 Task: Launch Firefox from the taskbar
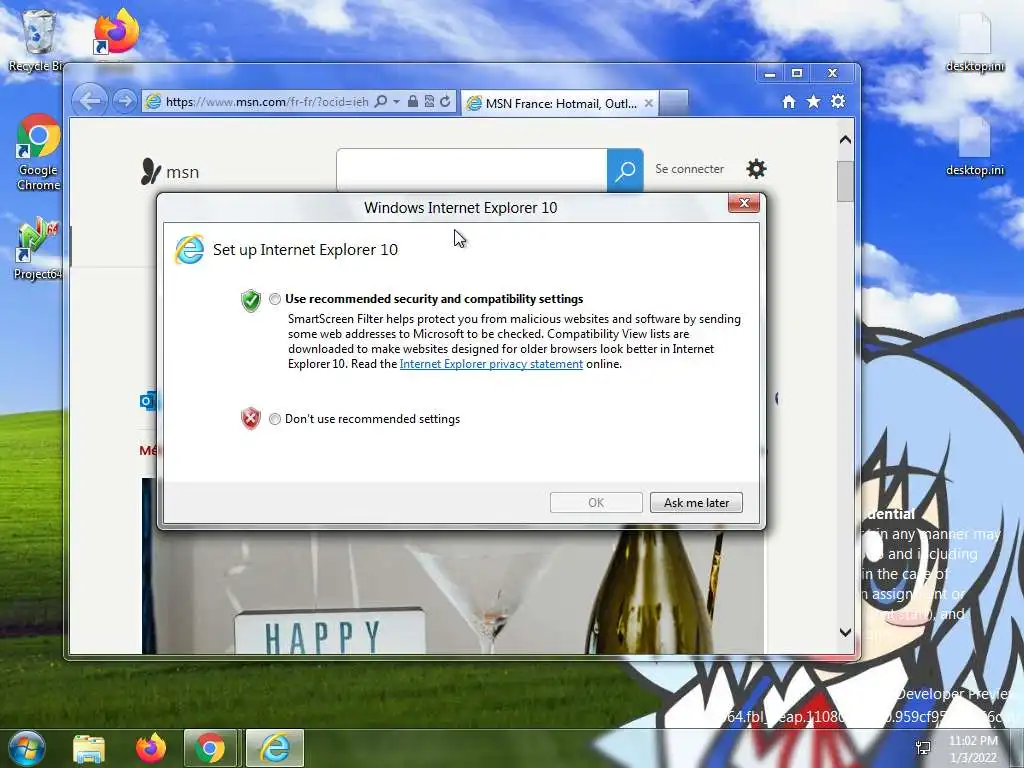(x=151, y=748)
